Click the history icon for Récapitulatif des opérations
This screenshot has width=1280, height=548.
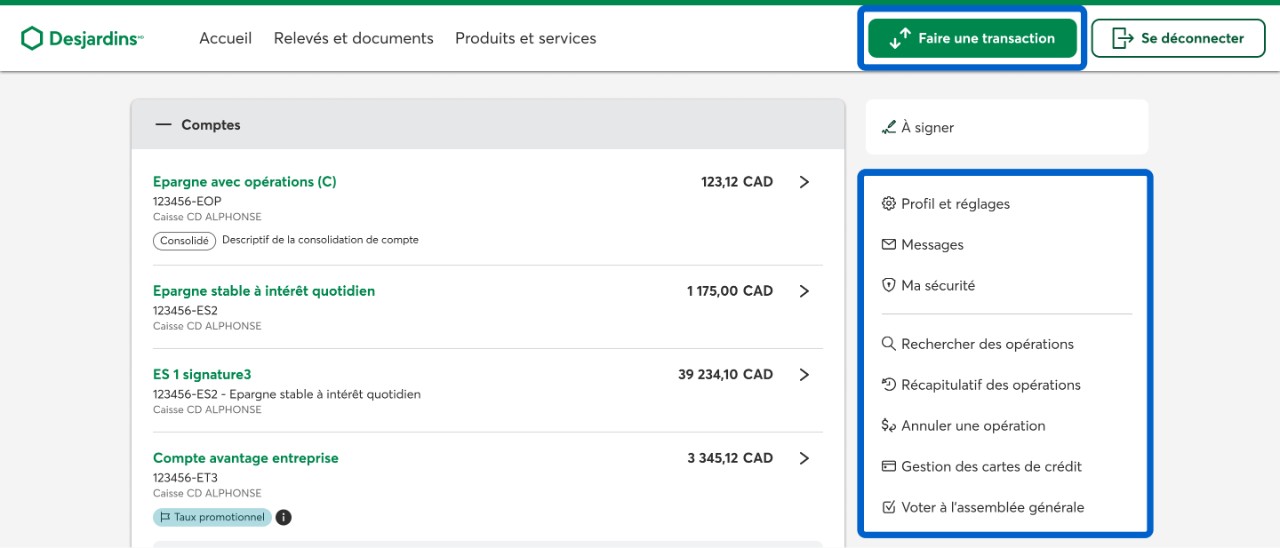point(888,385)
